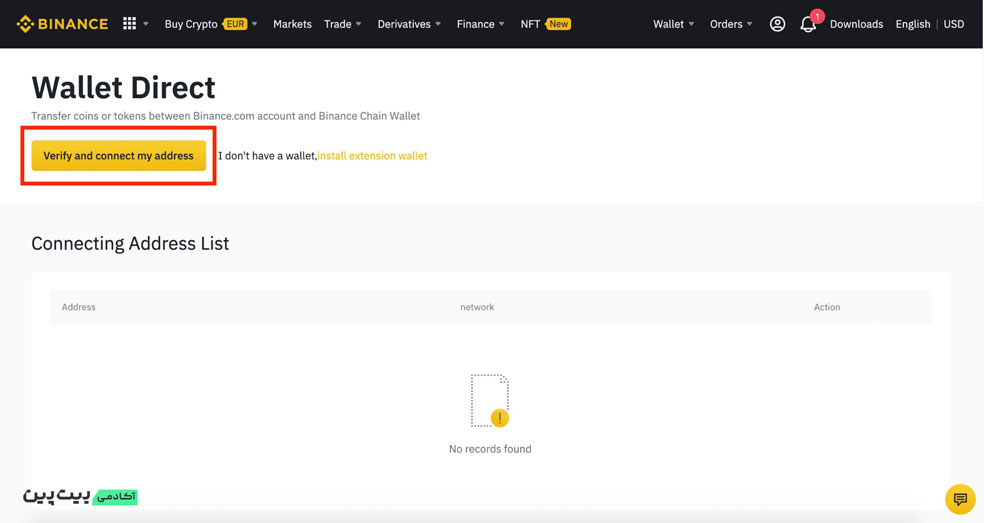Expand the Finance dropdown arrow
984x523 pixels.
(501, 24)
